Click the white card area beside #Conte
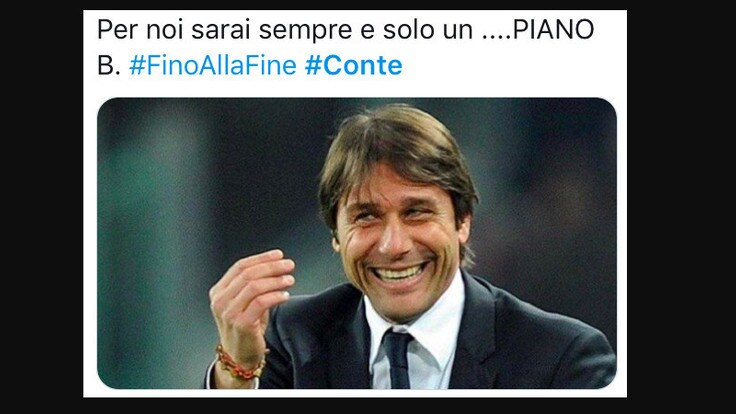 pyautogui.click(x=512, y=65)
